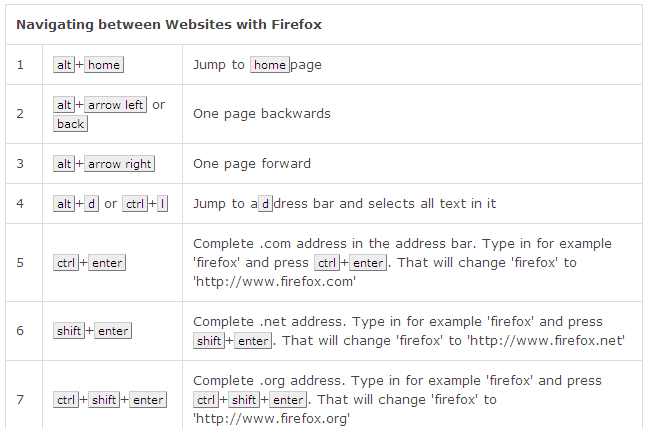Click the "arrow left" keycap
This screenshot has height=429, width=647.
pos(115,105)
